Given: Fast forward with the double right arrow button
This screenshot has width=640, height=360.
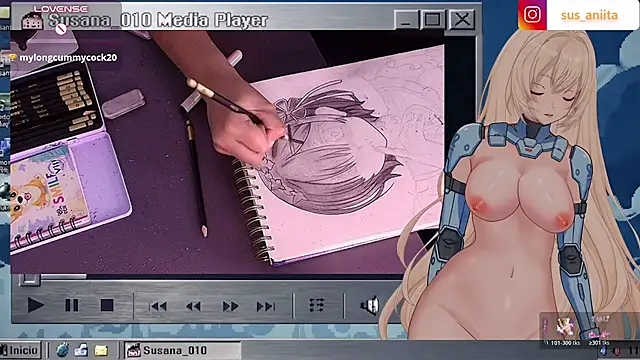Looking at the screenshot, I should [230, 306].
